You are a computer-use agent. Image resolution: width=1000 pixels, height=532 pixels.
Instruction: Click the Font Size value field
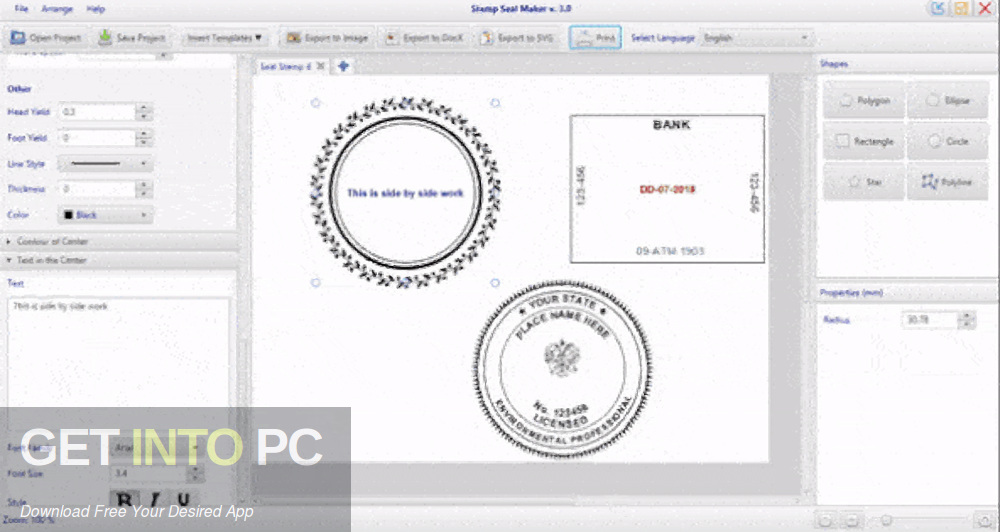[149, 473]
